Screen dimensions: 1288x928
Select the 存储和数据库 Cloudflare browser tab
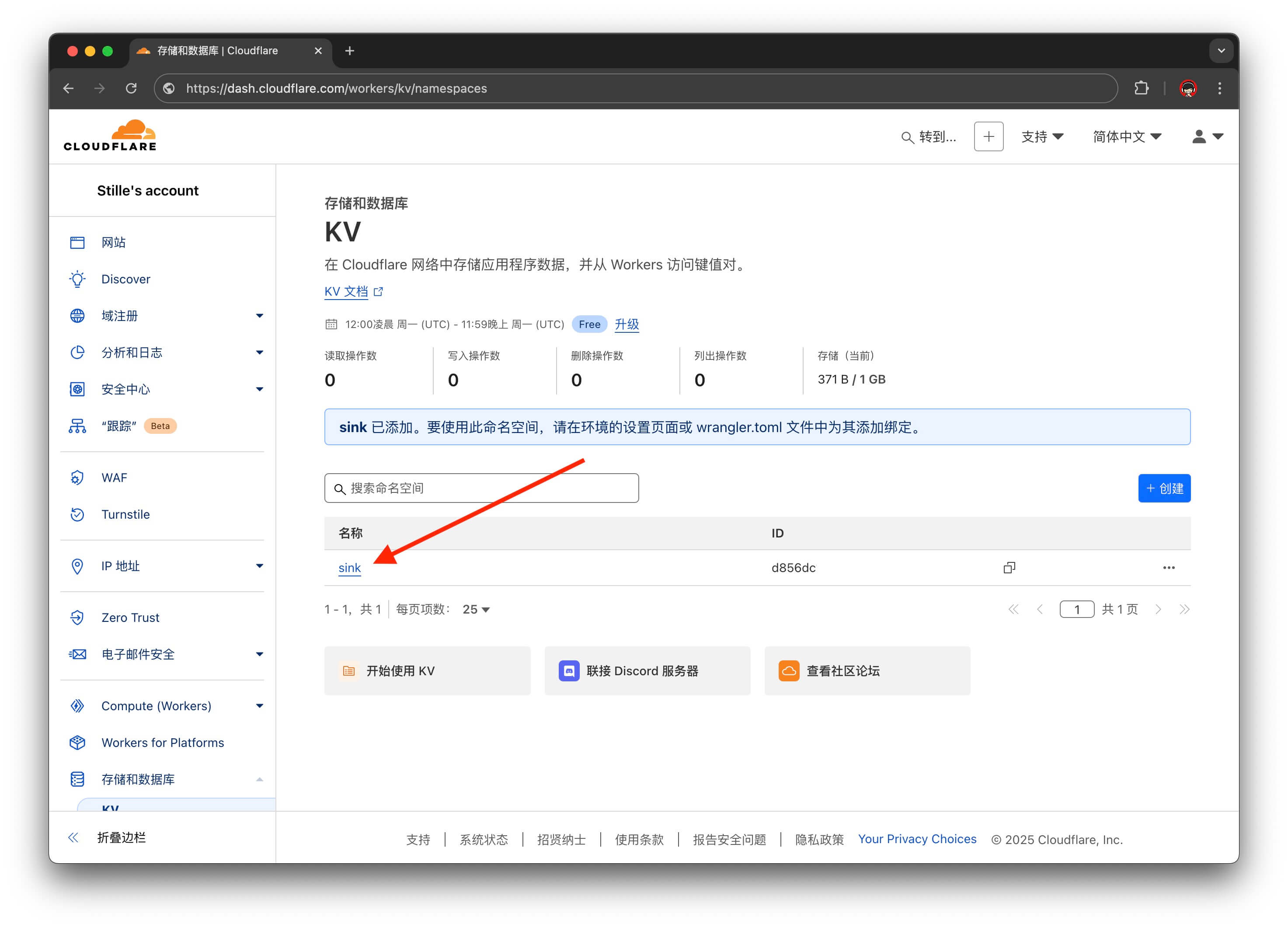230,51
